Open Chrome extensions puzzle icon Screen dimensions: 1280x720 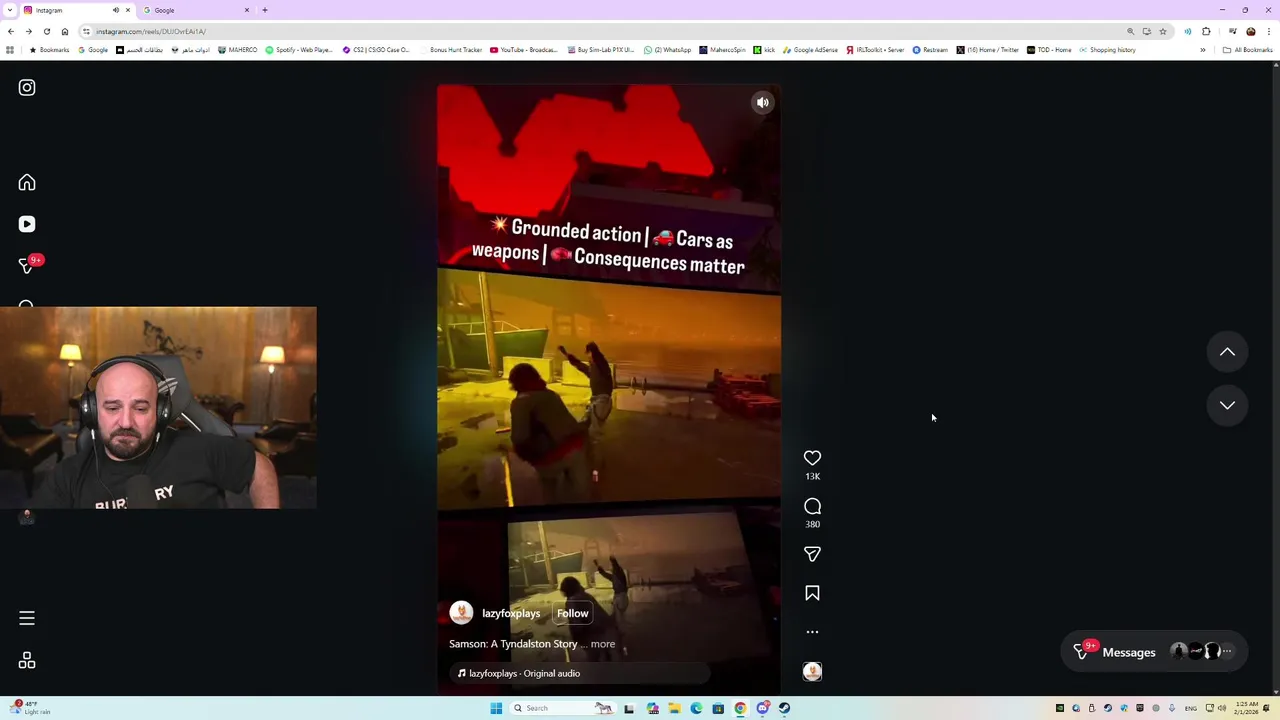tap(1206, 31)
